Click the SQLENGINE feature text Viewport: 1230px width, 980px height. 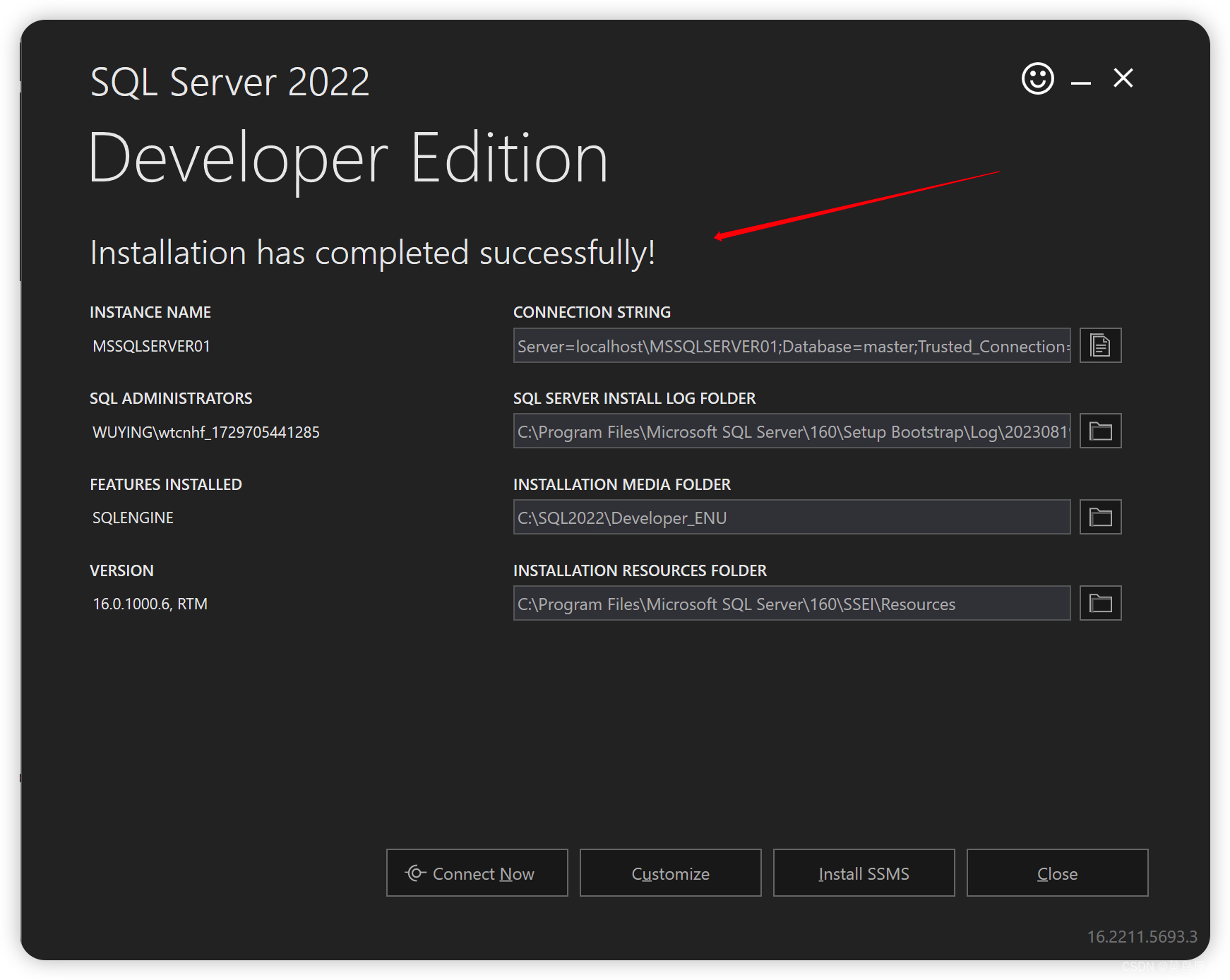pos(133,518)
